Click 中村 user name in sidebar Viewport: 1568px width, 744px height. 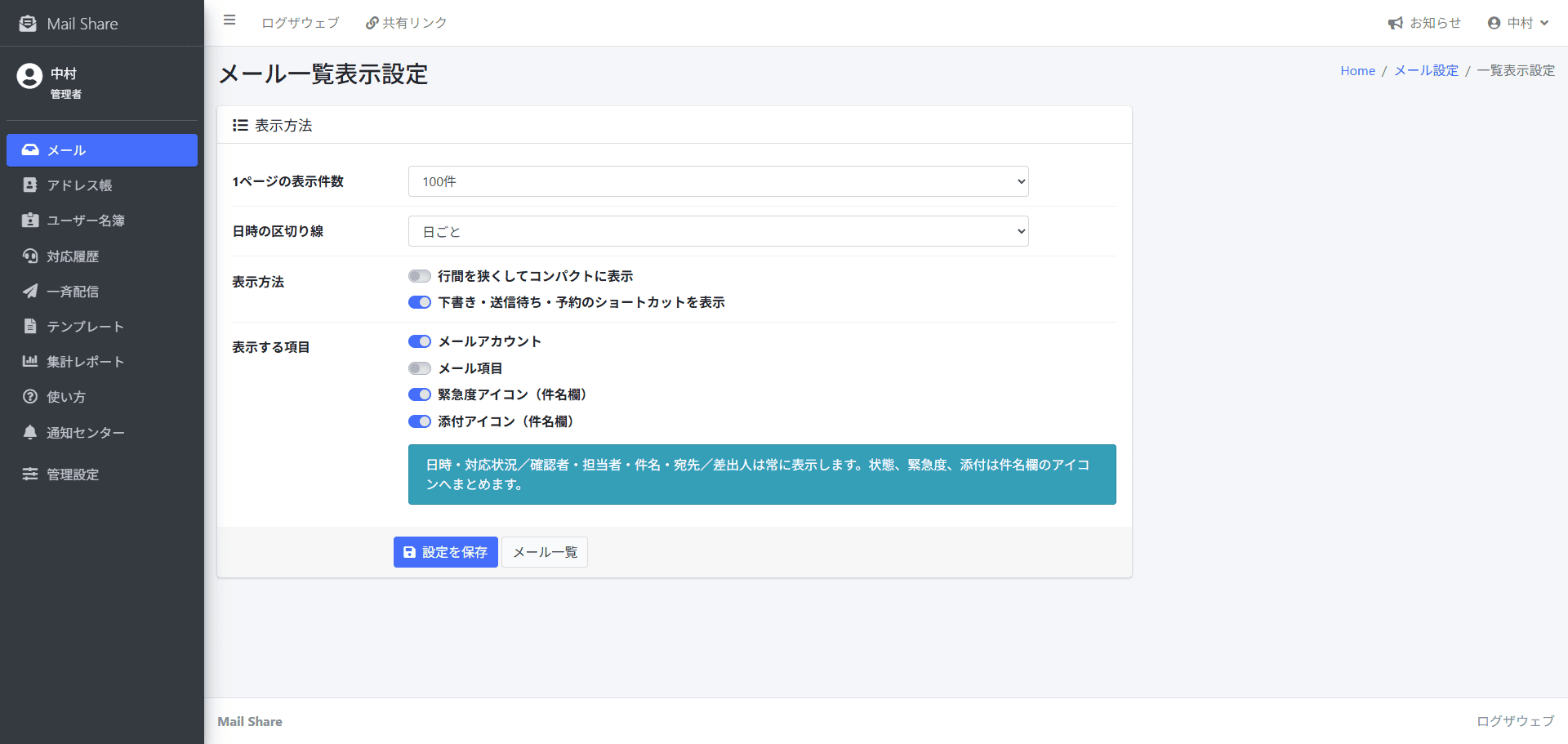pos(64,74)
